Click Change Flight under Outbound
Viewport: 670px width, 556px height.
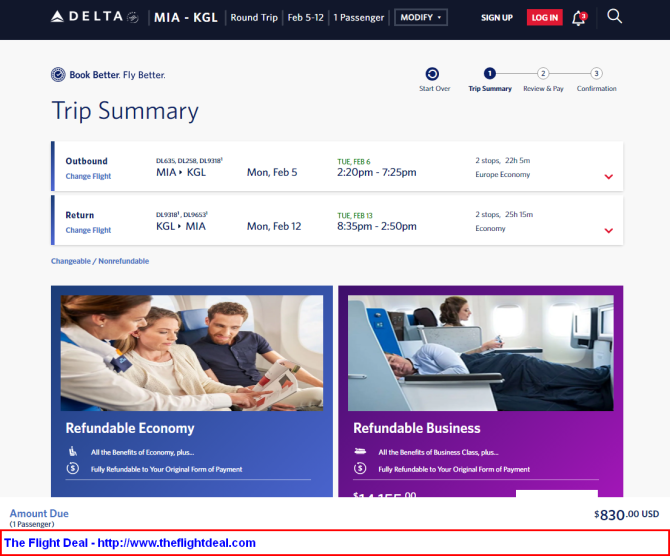(x=88, y=176)
